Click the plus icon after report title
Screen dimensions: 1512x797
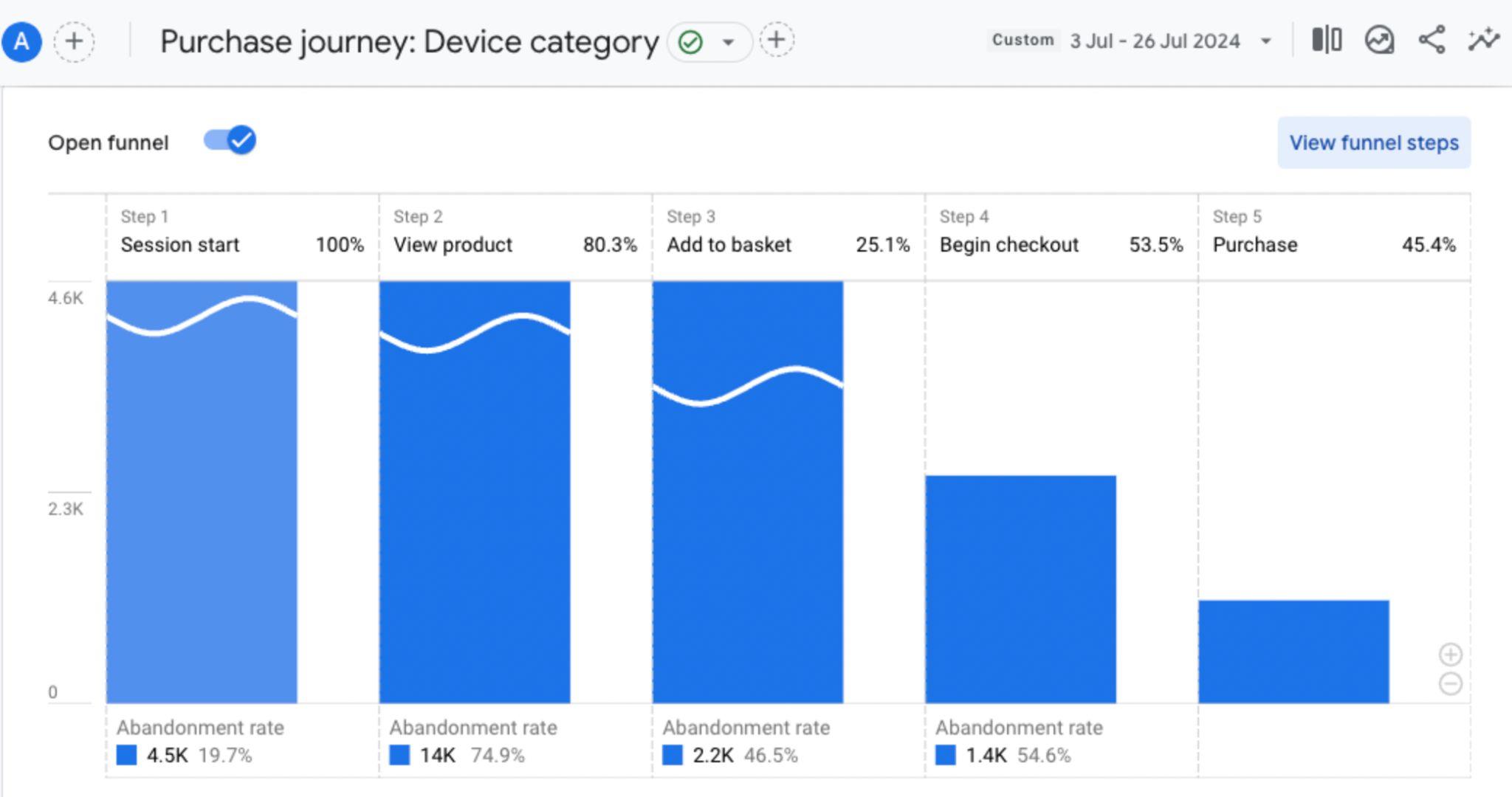pos(776,40)
